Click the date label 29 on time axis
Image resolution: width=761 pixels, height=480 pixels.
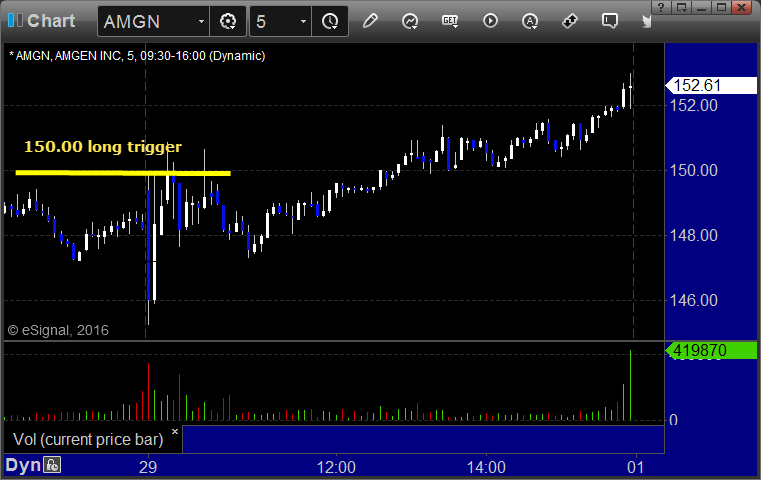pyautogui.click(x=148, y=467)
